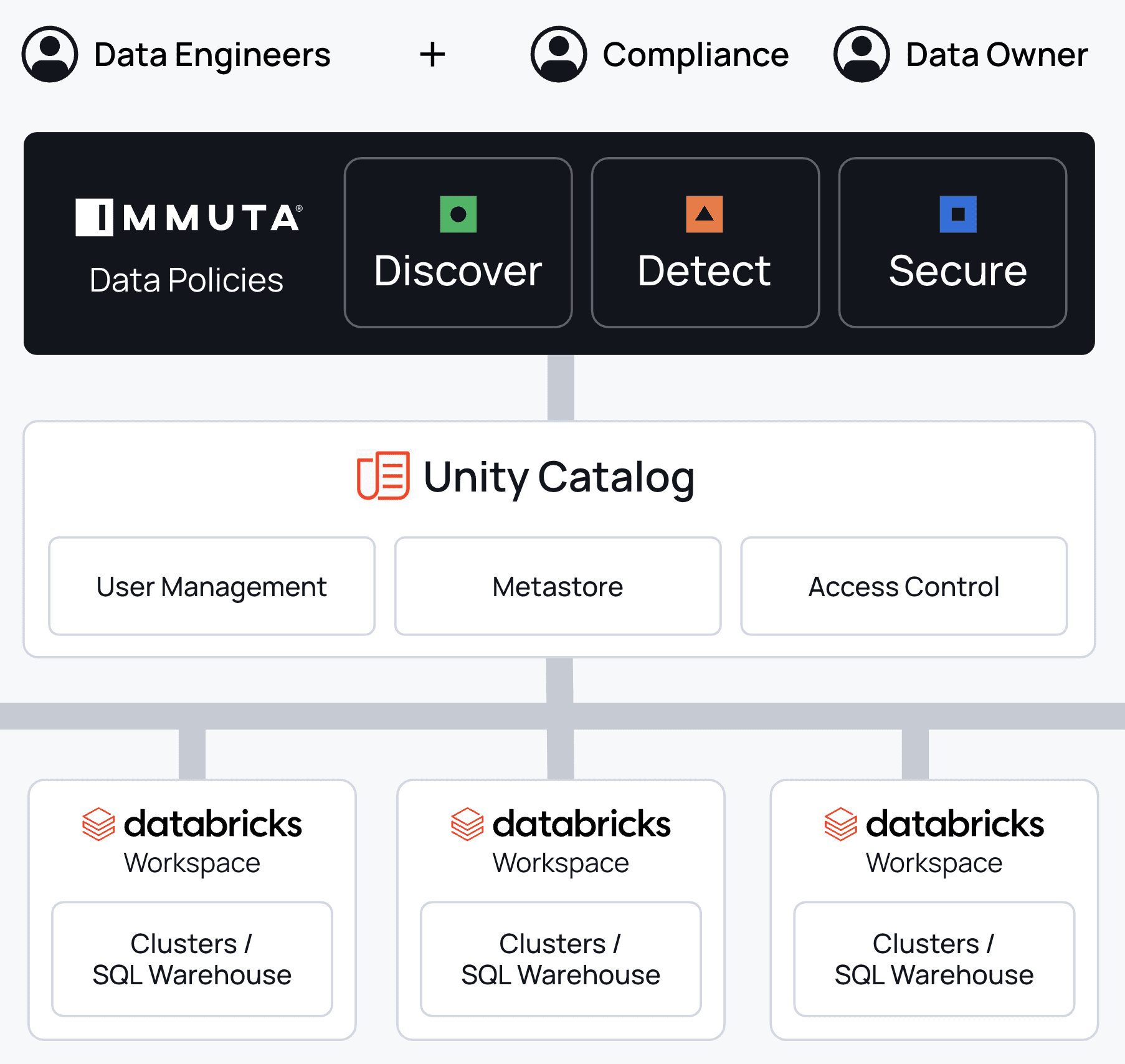Click the Compliance label
The height and width of the screenshot is (1064, 1125).
tap(696, 55)
